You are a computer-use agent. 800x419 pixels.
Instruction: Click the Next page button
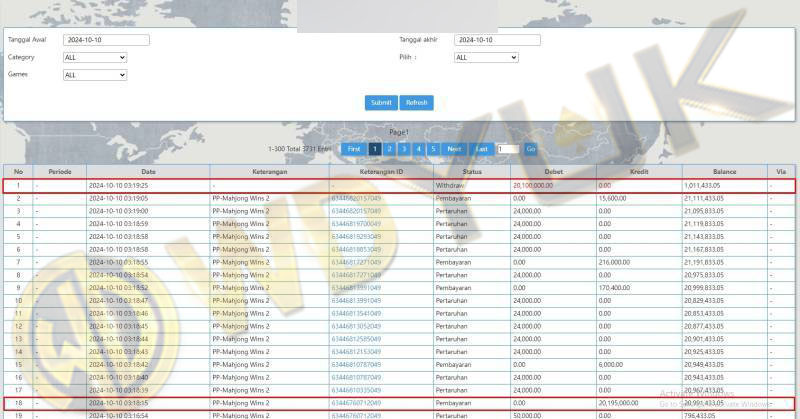455,149
